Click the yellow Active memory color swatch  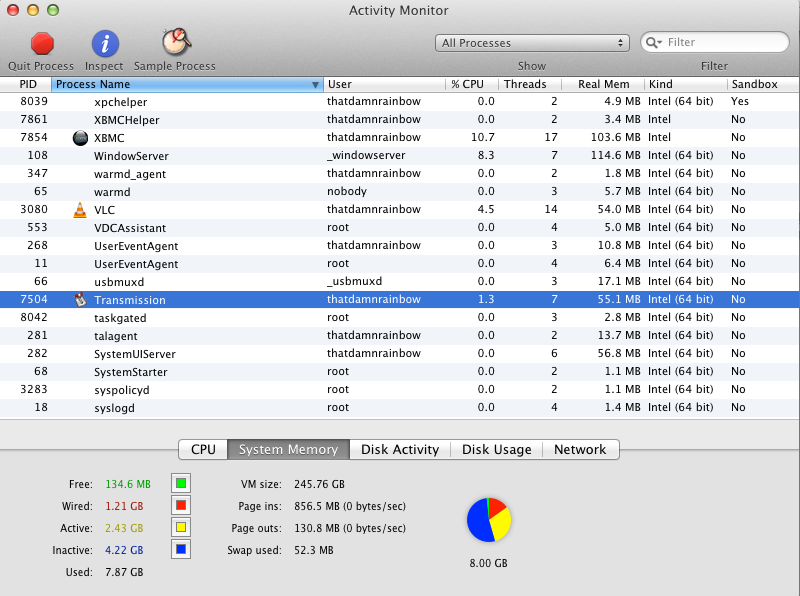[x=181, y=527]
